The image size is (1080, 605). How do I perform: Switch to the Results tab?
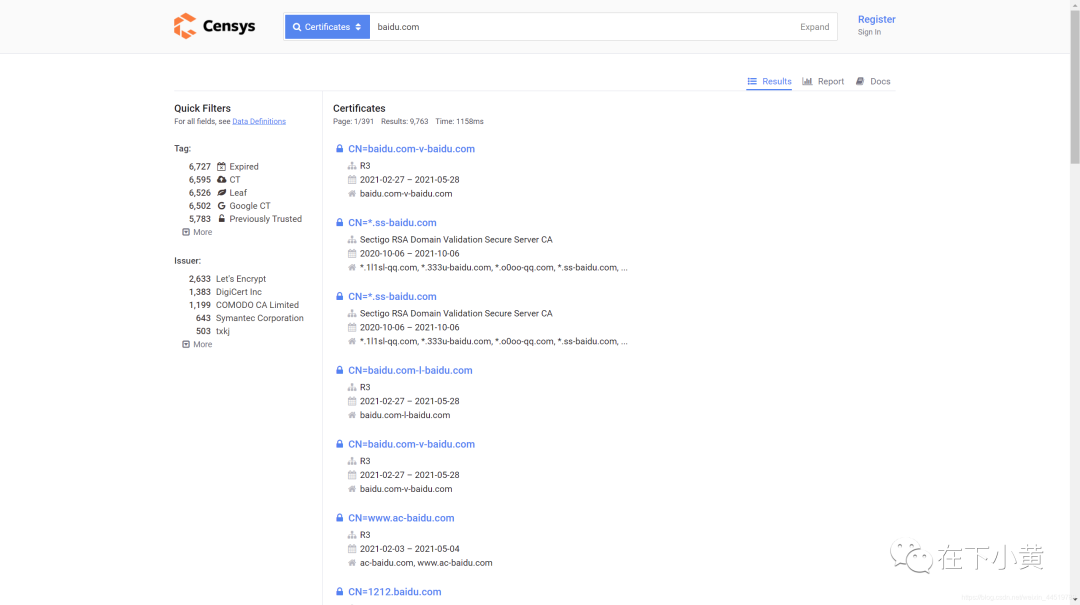[769, 81]
